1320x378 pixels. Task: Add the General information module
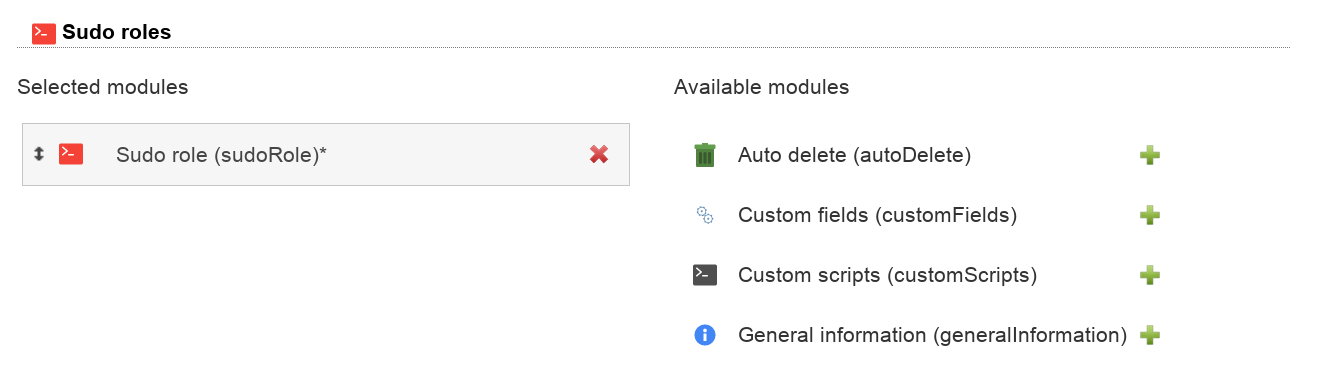[1150, 335]
